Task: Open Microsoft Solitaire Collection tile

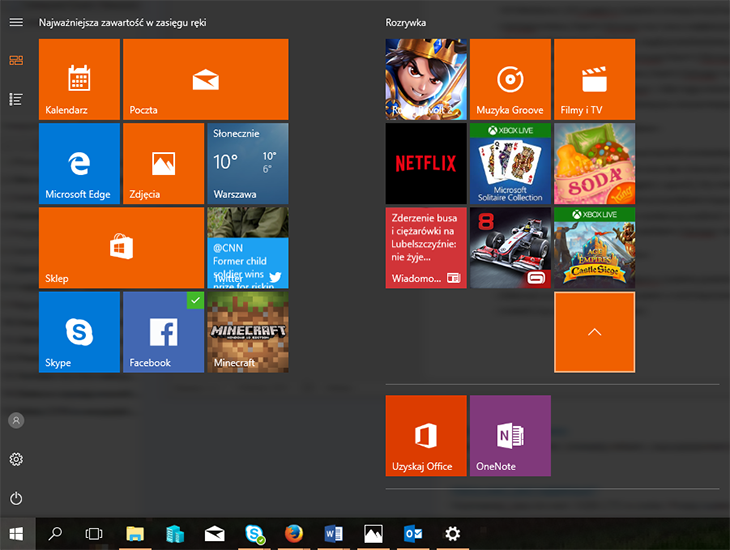Action: pyautogui.click(x=510, y=163)
